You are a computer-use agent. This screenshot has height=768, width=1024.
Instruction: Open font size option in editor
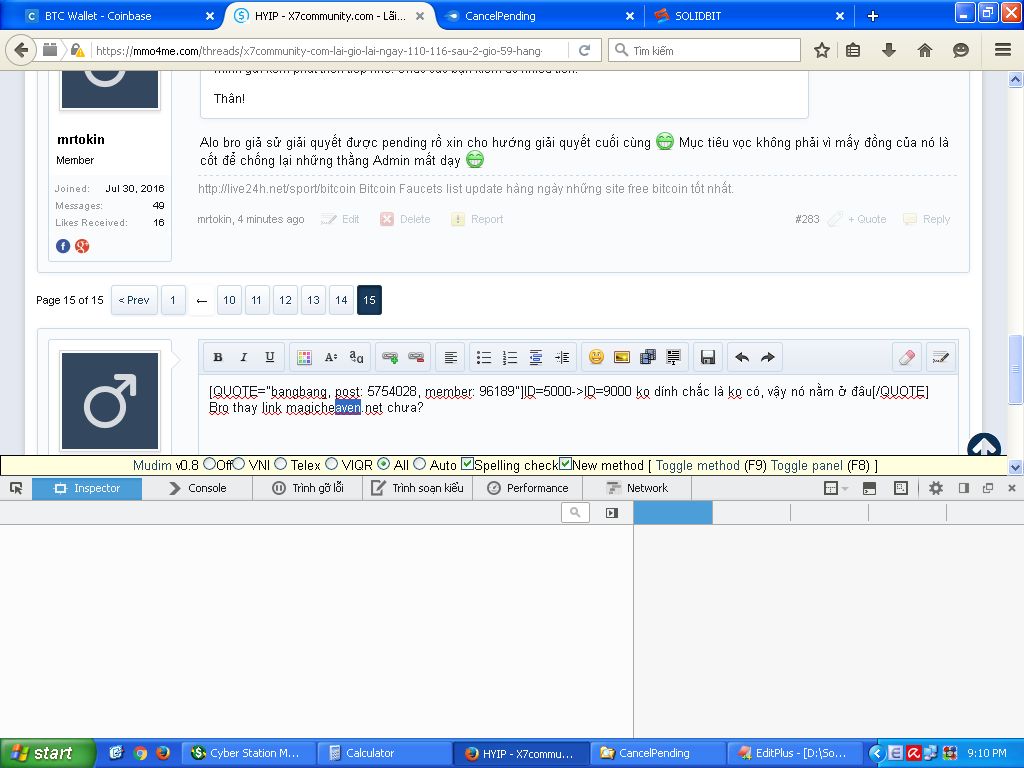[x=330, y=357]
